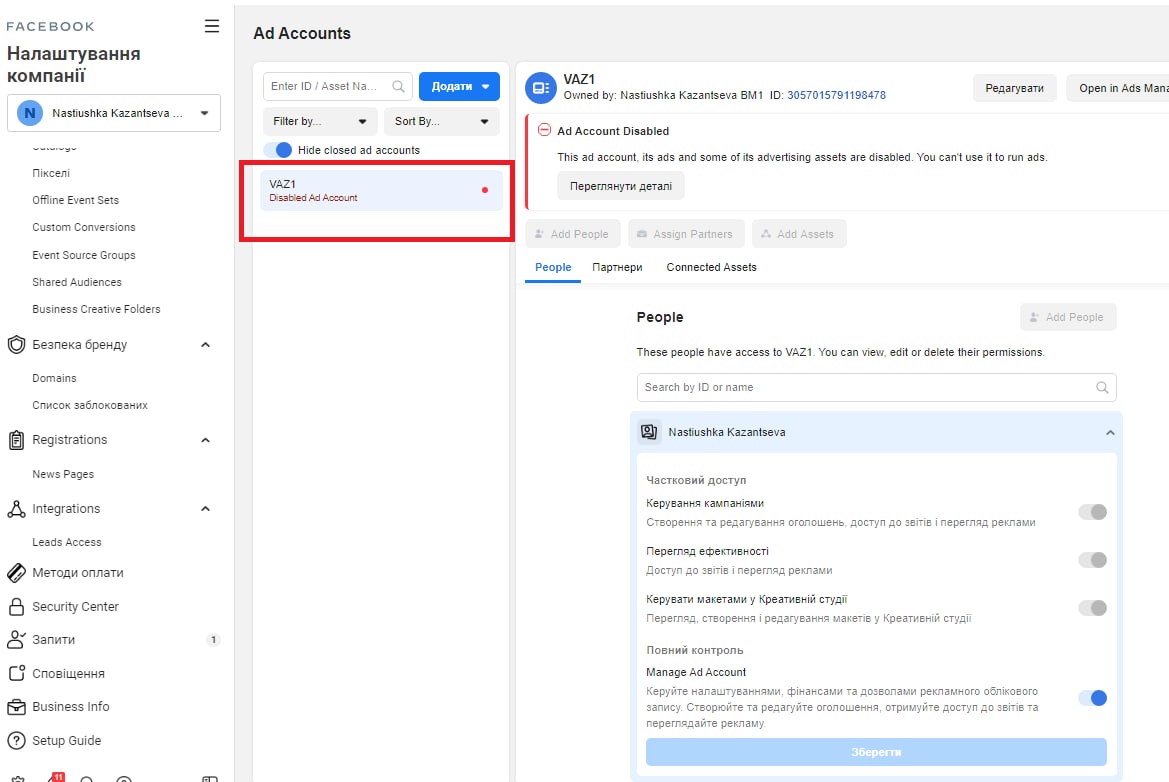Click the clipboard icon beside Registrations
The height and width of the screenshot is (782, 1169).
(16, 440)
